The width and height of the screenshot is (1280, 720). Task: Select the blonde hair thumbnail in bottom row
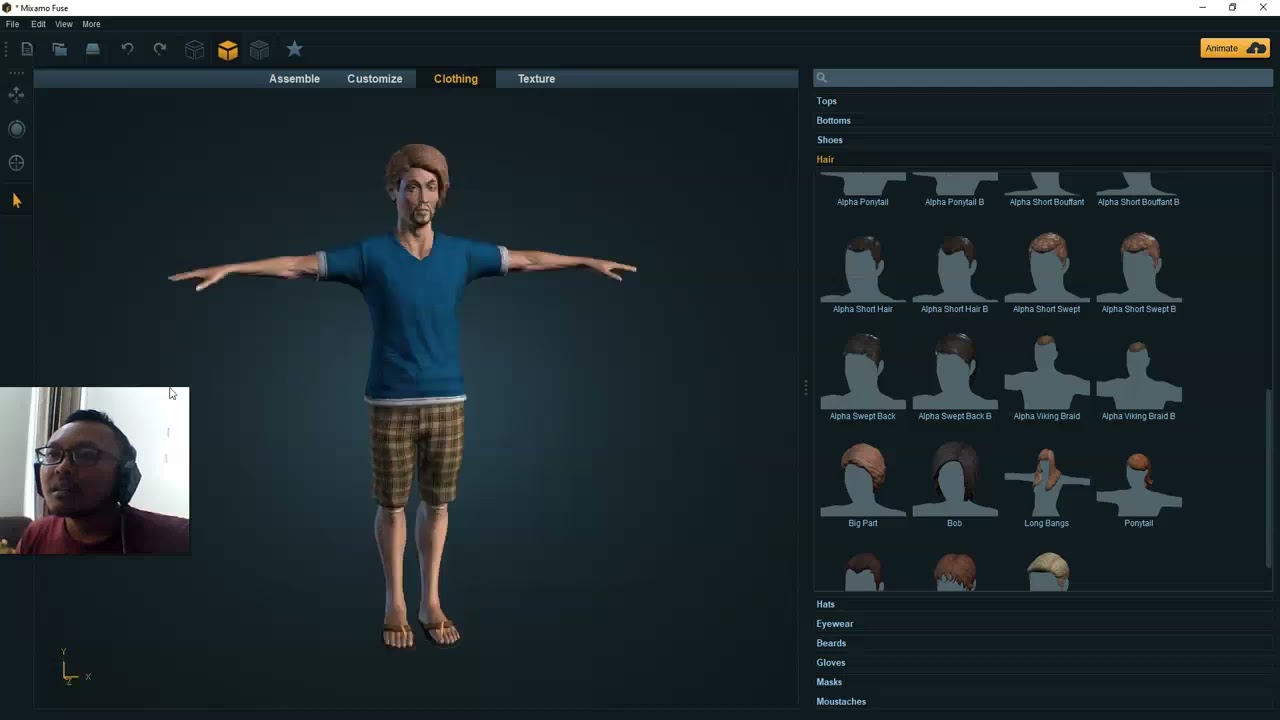click(x=1046, y=572)
